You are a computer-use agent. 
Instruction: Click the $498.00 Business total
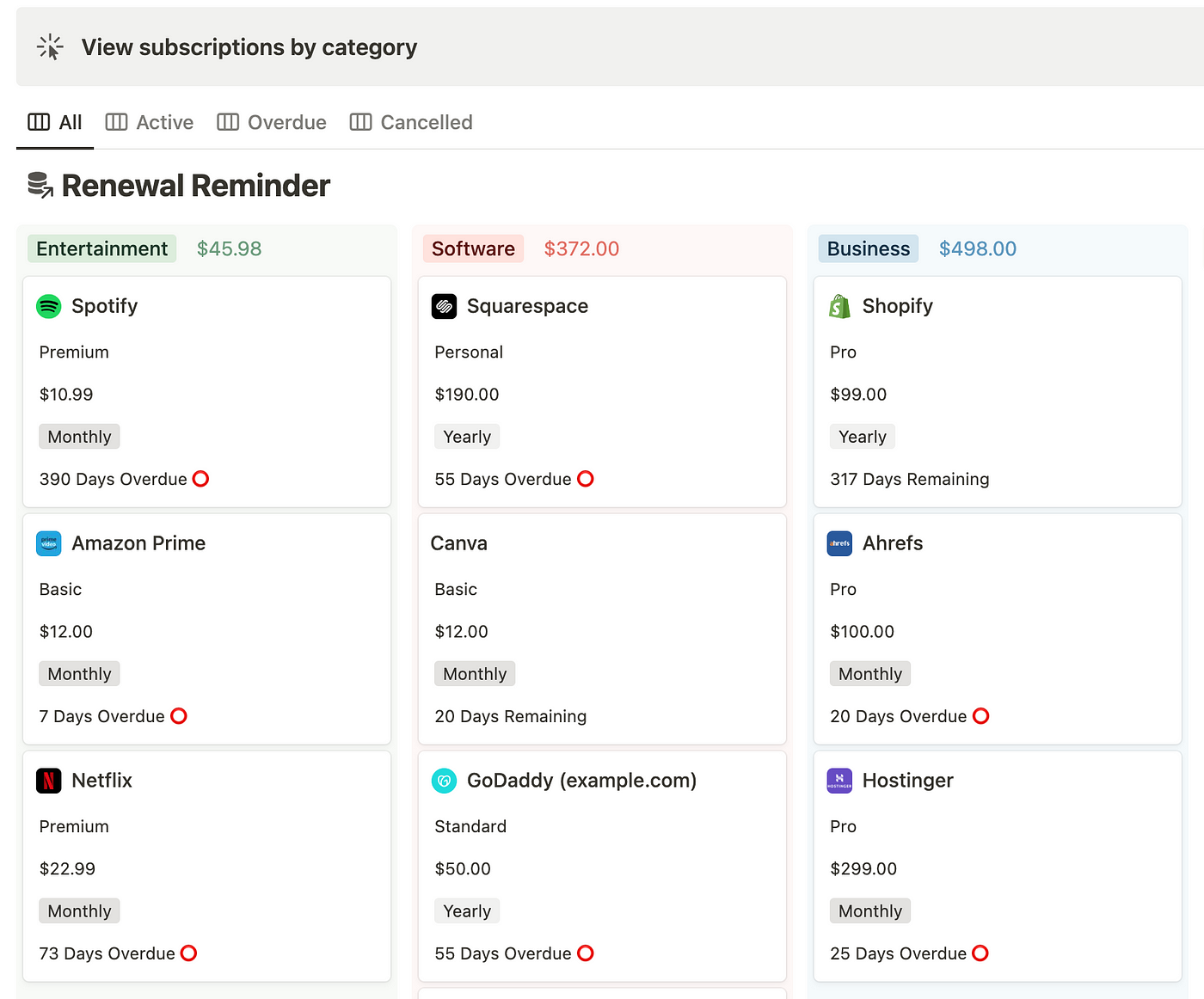pyautogui.click(x=978, y=248)
